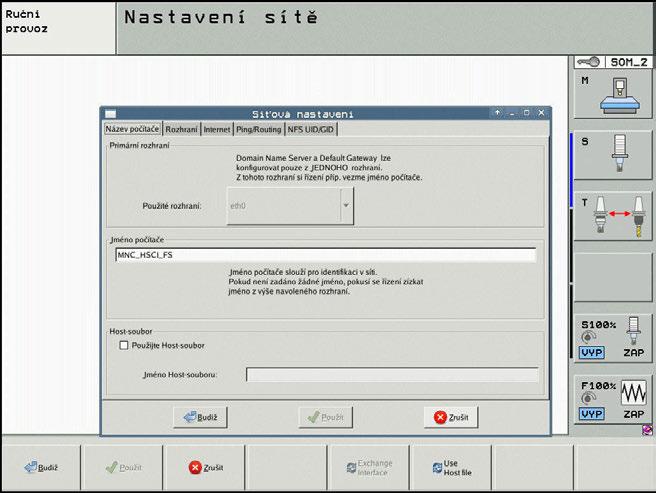The height and width of the screenshot is (493, 656).
Task: Click the small purple icon at bottom right
Action: pyautogui.click(x=647, y=430)
